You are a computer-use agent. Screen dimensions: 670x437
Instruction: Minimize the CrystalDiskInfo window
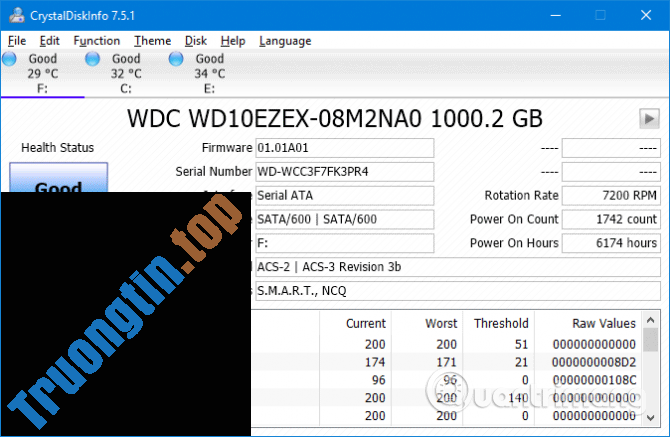555,15
